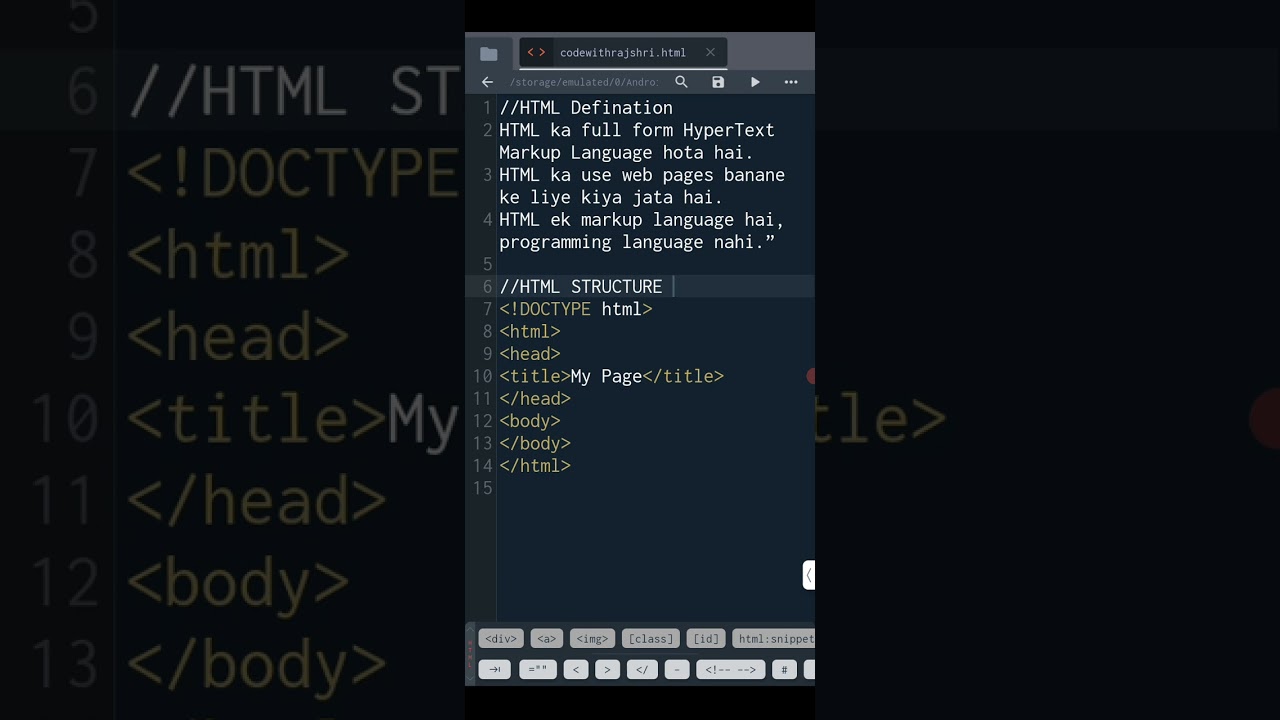Screen dimensions: 1280x720
Task: Click the opening <body> tag line
Action: click(530, 421)
